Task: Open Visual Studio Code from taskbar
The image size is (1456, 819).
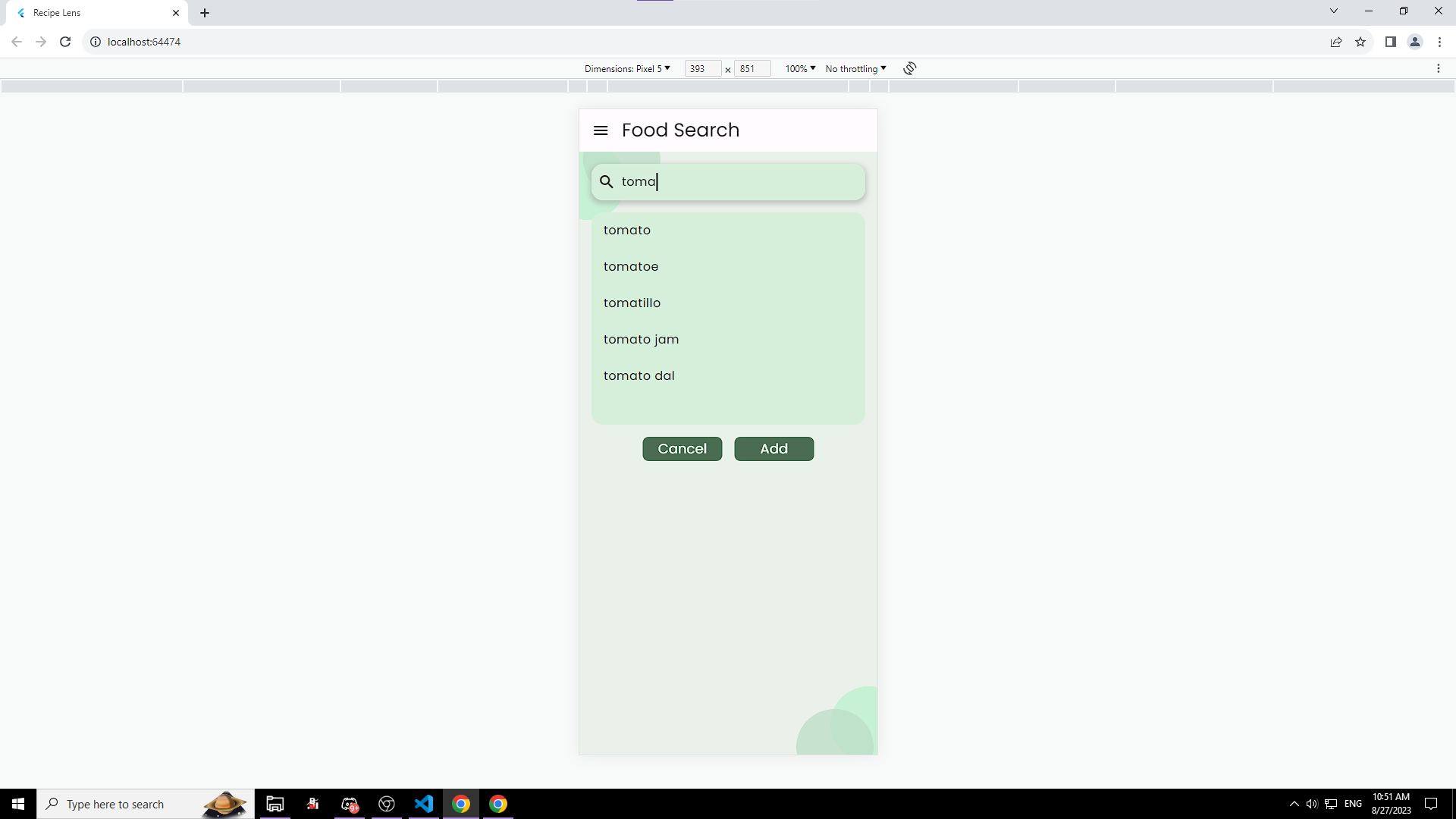Action: 424,804
